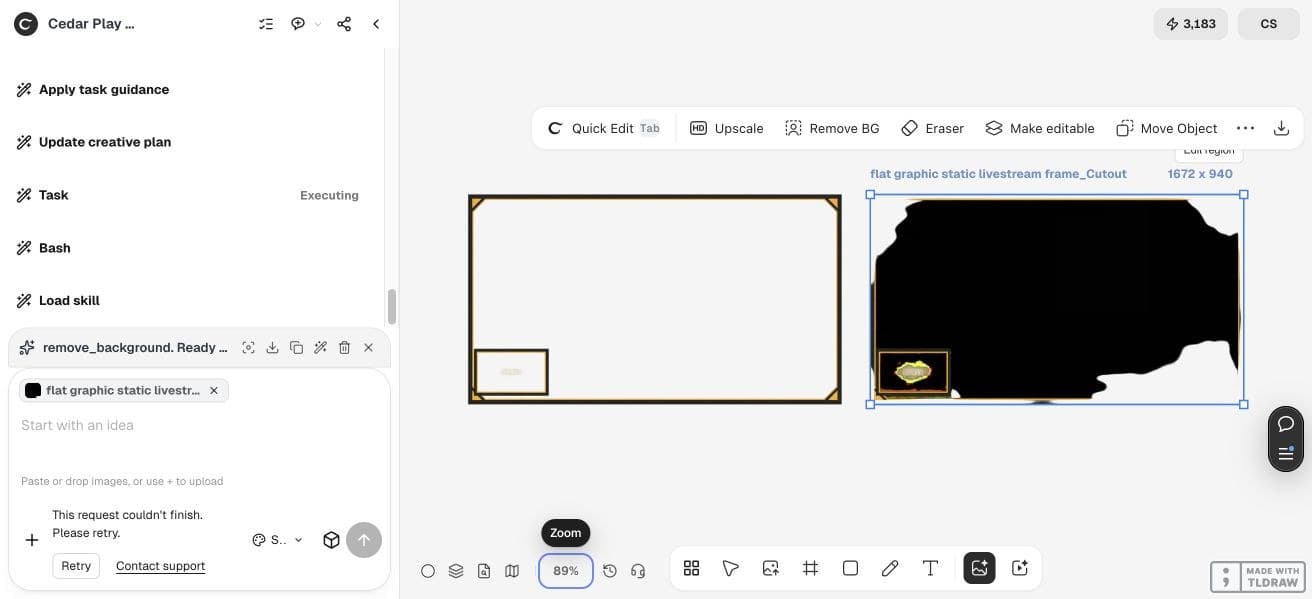The image size is (1312, 599).
Task: Focus the Start with an idea prompt field
Action: [x=199, y=426]
